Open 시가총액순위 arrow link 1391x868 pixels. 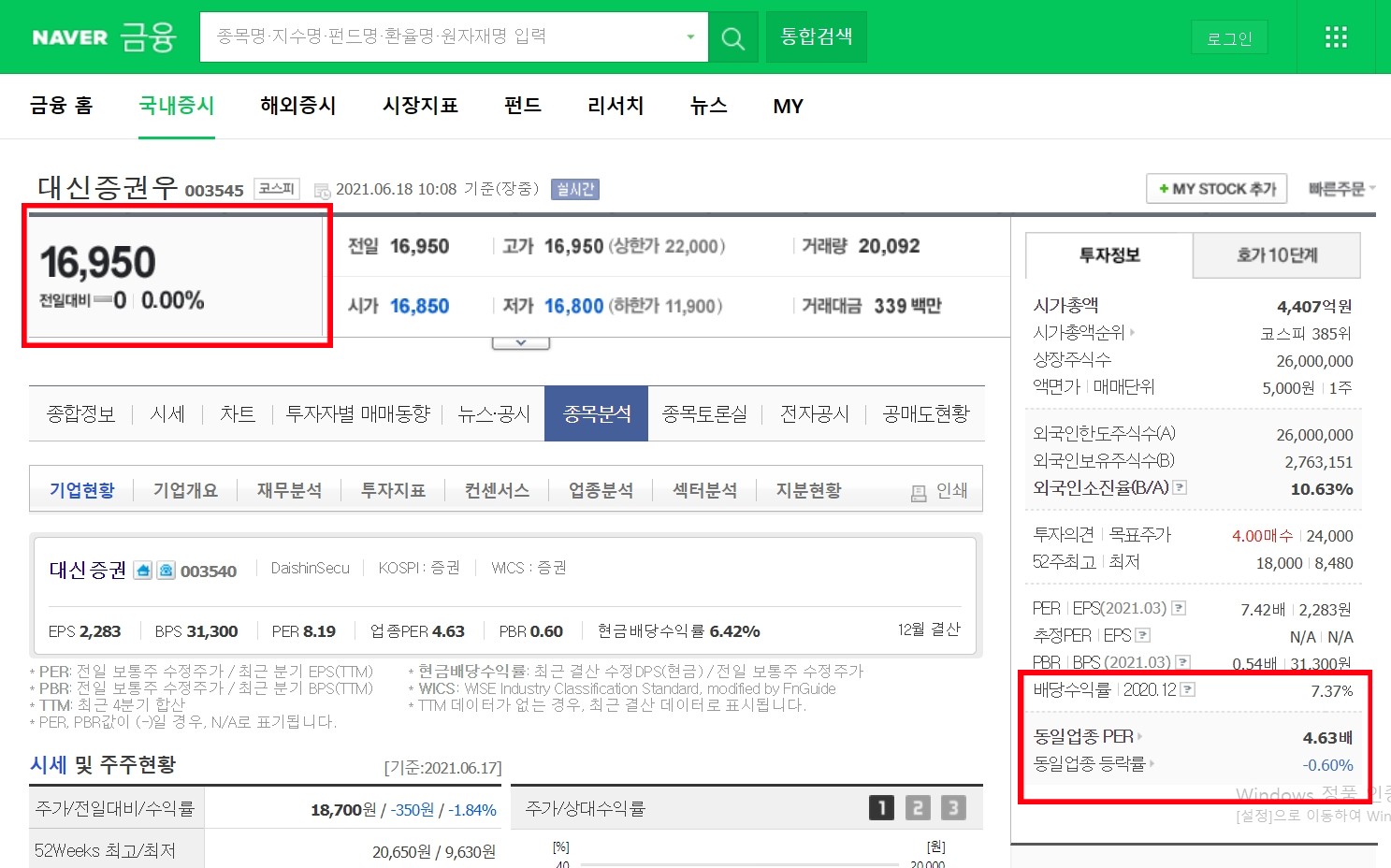click(x=1132, y=332)
